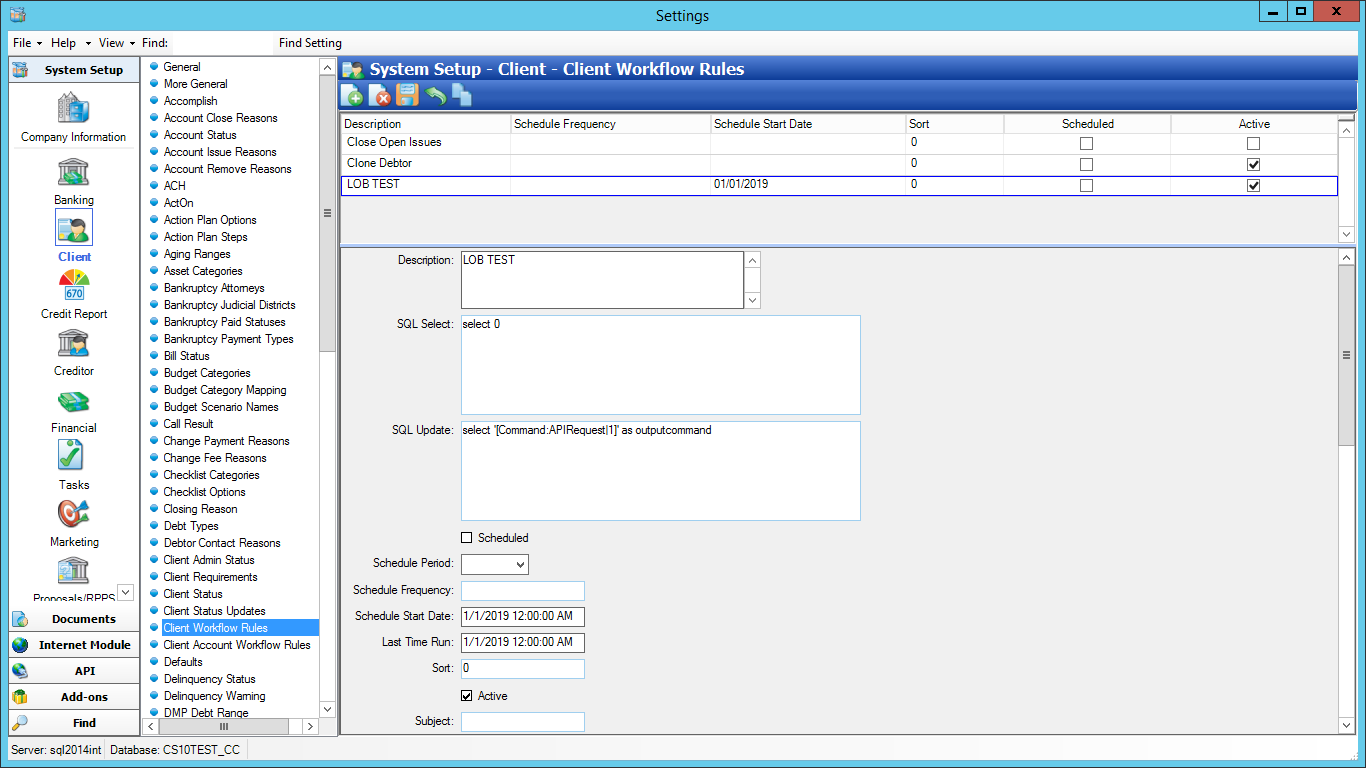Screen dimensions: 1366x768
Task: Click the Find Setting button
Action: tap(310, 43)
